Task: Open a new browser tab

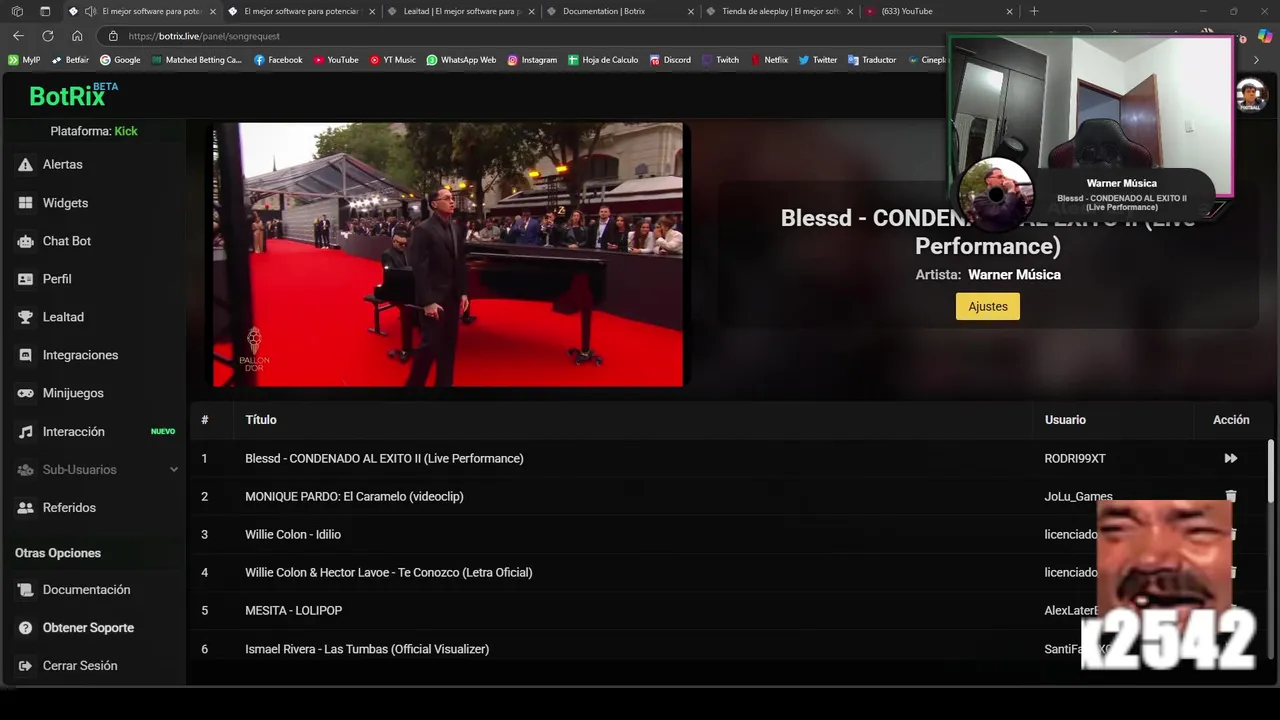Action: click(x=1034, y=12)
